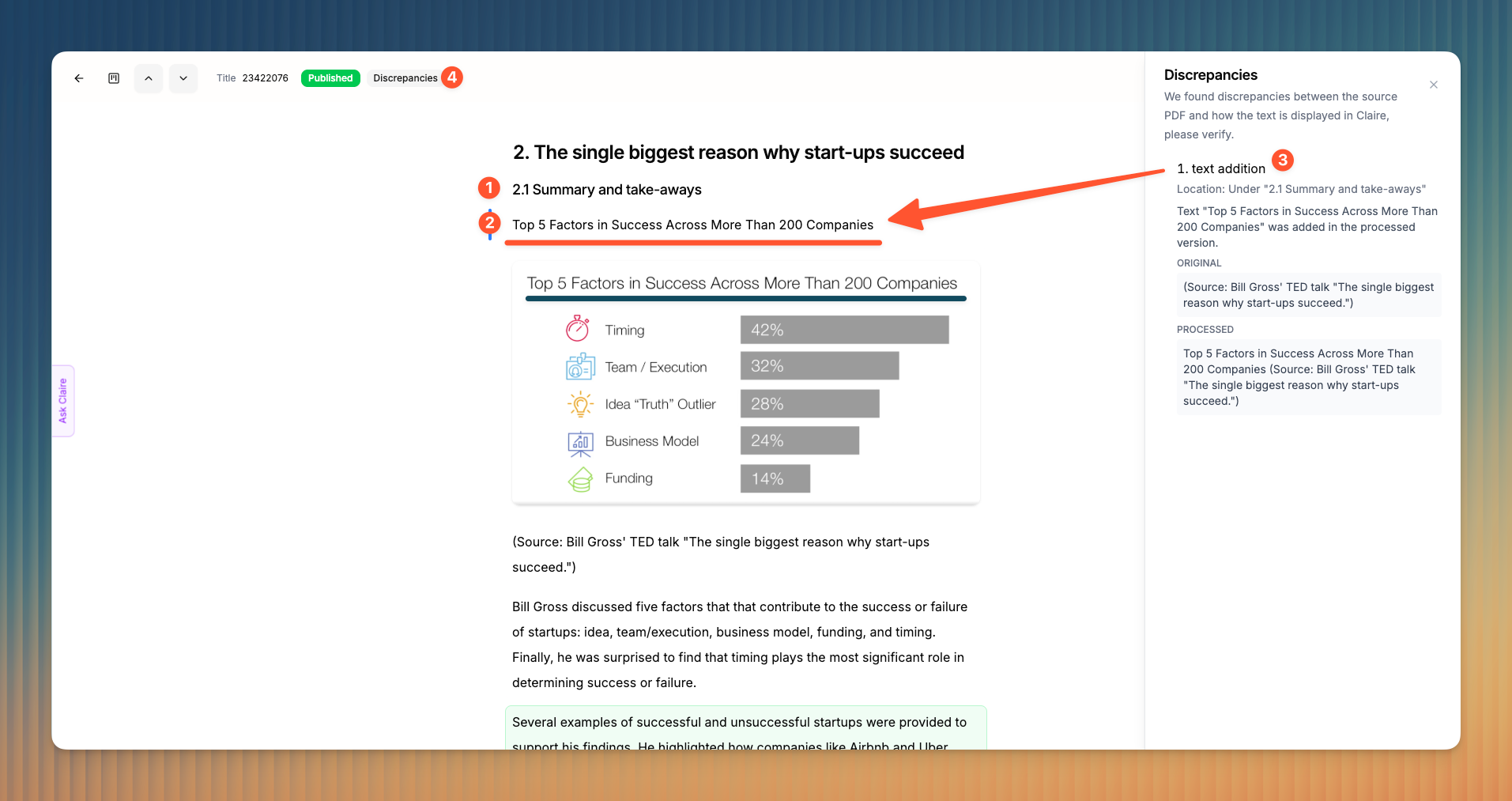
Task: Click the Team / Execution icon in chart
Action: point(580,366)
